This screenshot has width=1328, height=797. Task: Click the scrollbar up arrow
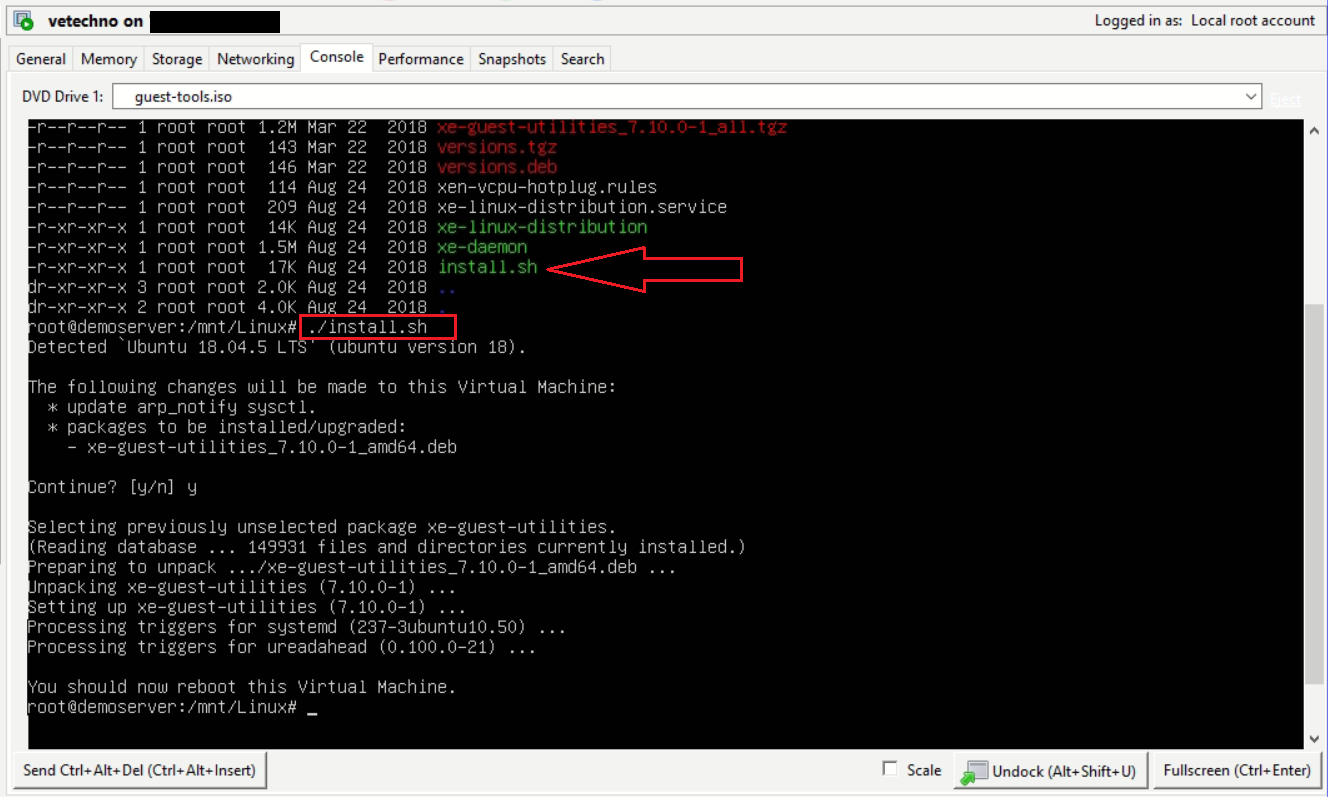(x=1315, y=129)
